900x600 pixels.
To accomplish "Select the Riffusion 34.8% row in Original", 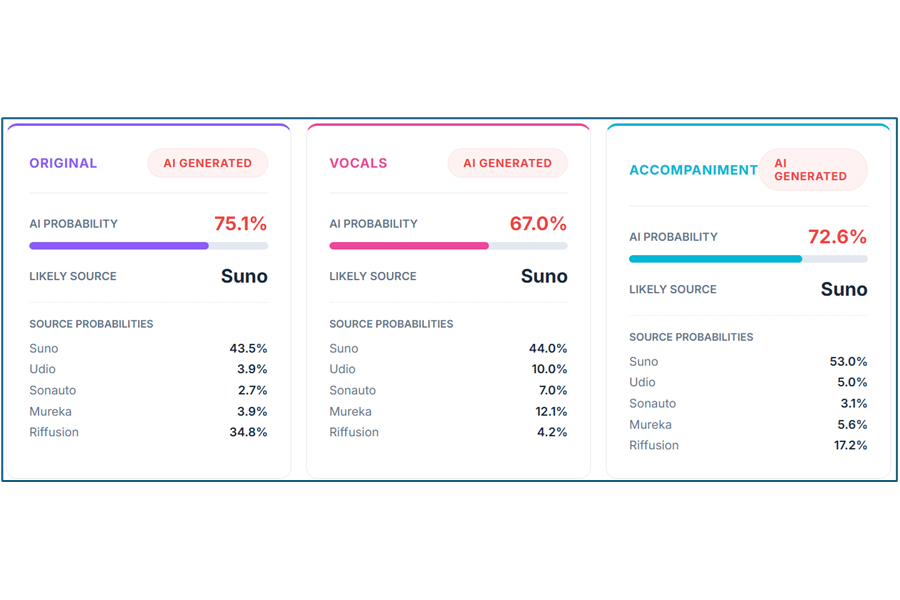I will (148, 432).
